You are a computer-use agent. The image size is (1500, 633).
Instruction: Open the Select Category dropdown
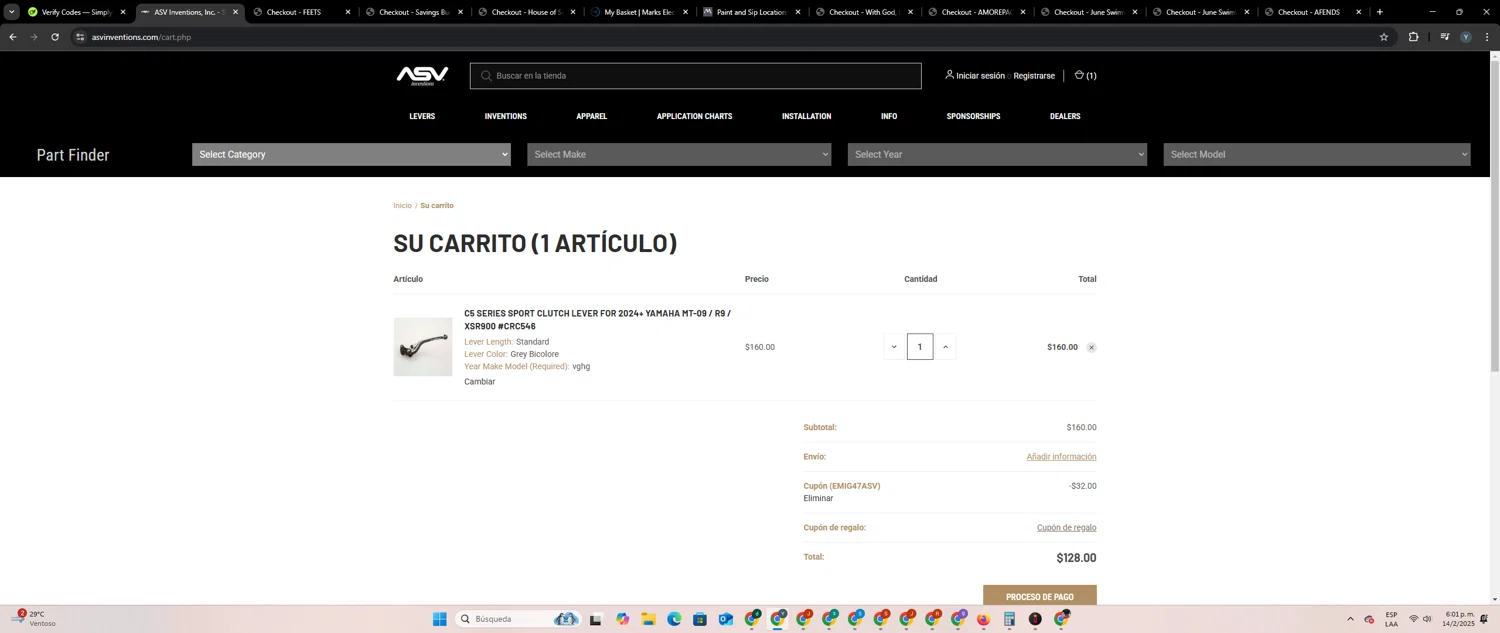(x=351, y=154)
